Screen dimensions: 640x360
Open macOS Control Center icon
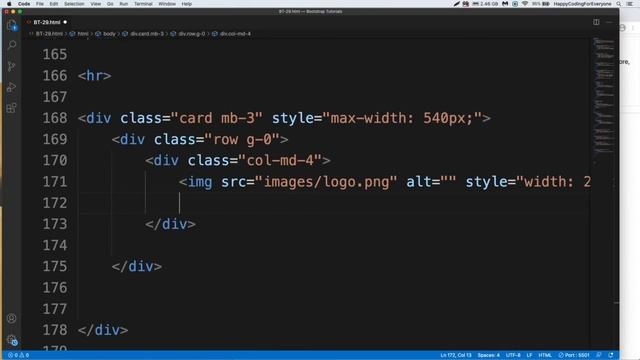pos(629,4)
